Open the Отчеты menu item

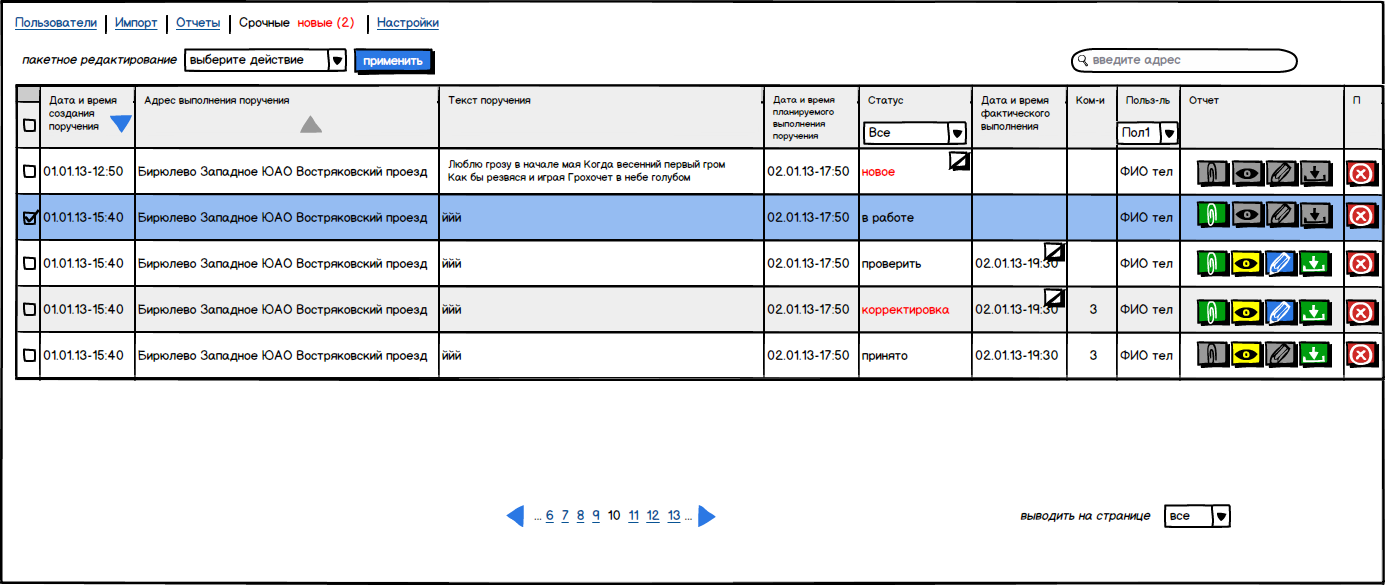(197, 23)
